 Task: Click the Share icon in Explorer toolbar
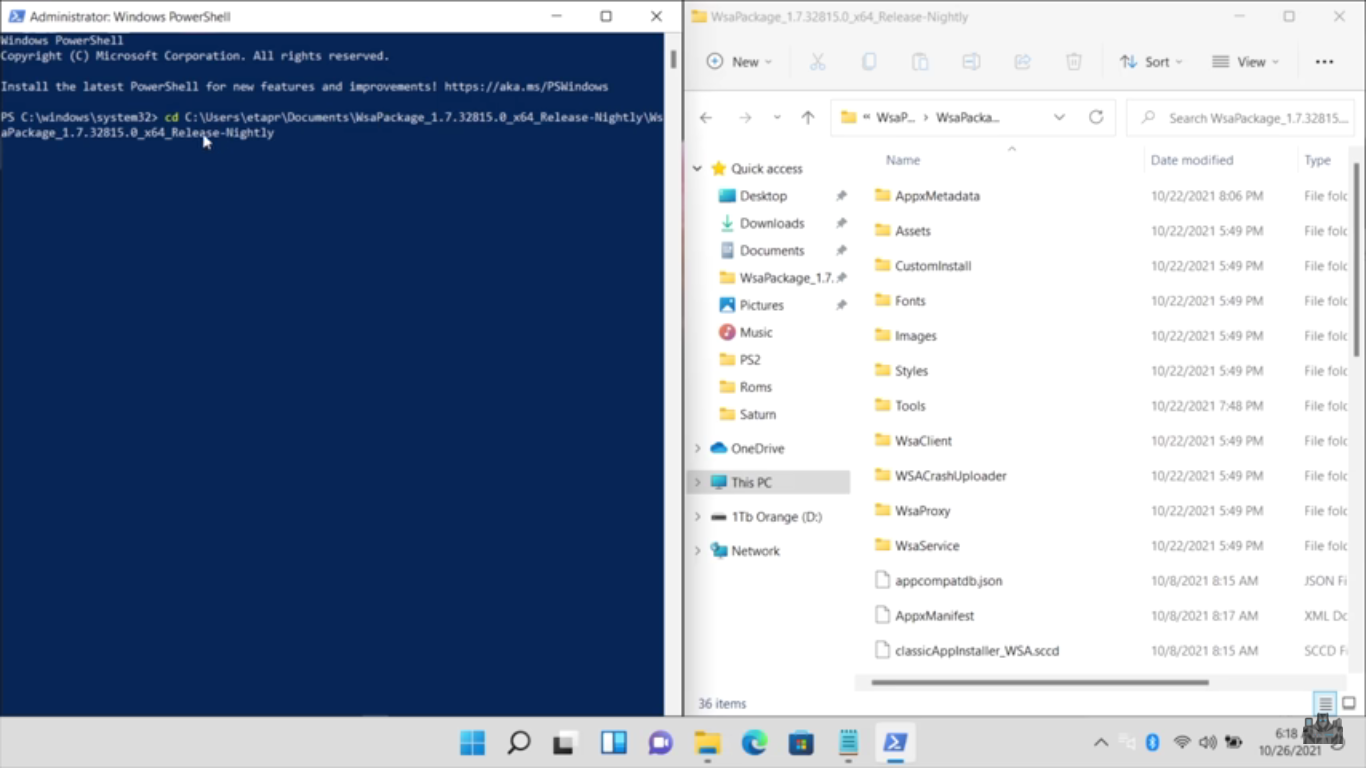[x=1022, y=62]
